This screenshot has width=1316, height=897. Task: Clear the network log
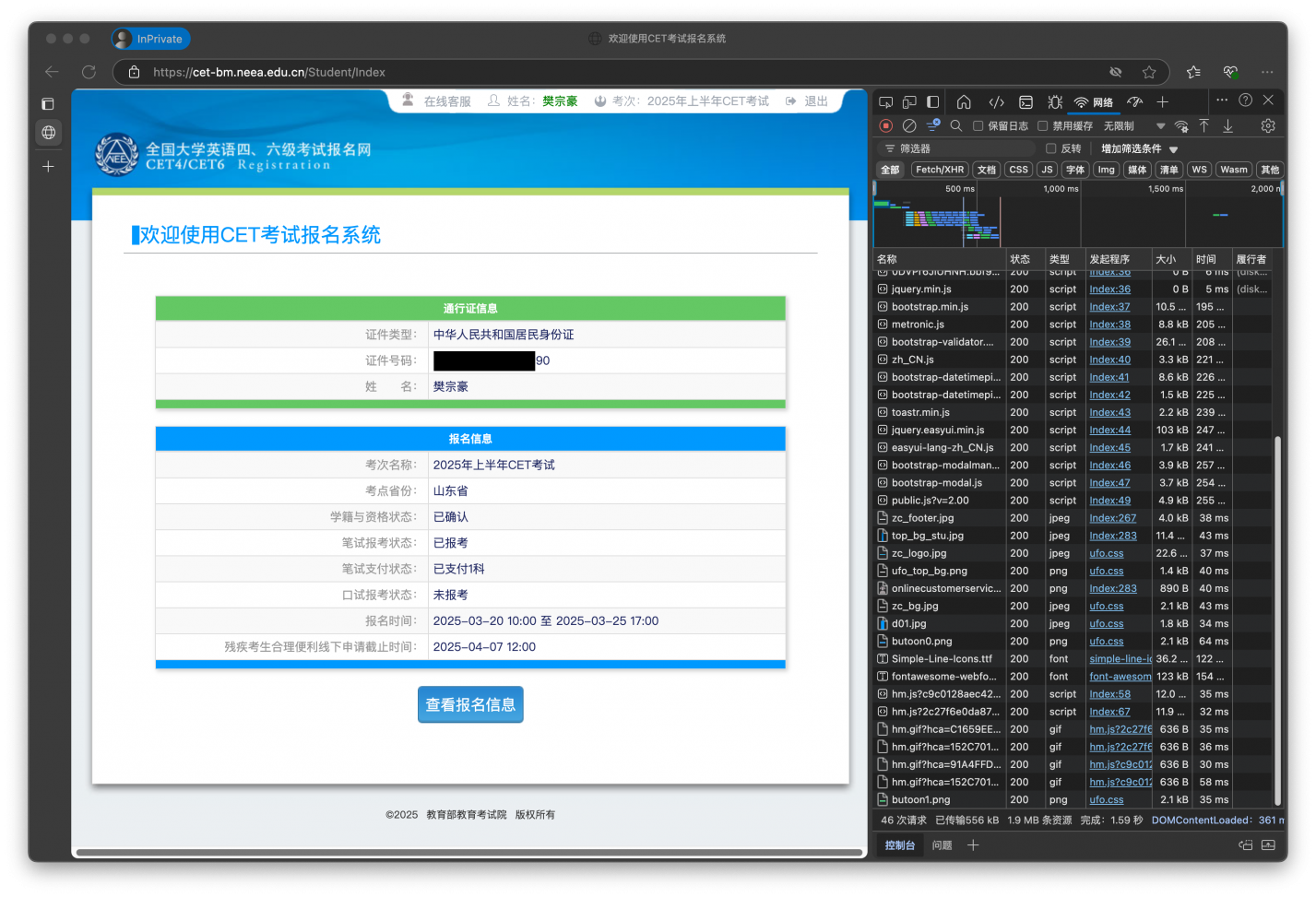(x=909, y=126)
